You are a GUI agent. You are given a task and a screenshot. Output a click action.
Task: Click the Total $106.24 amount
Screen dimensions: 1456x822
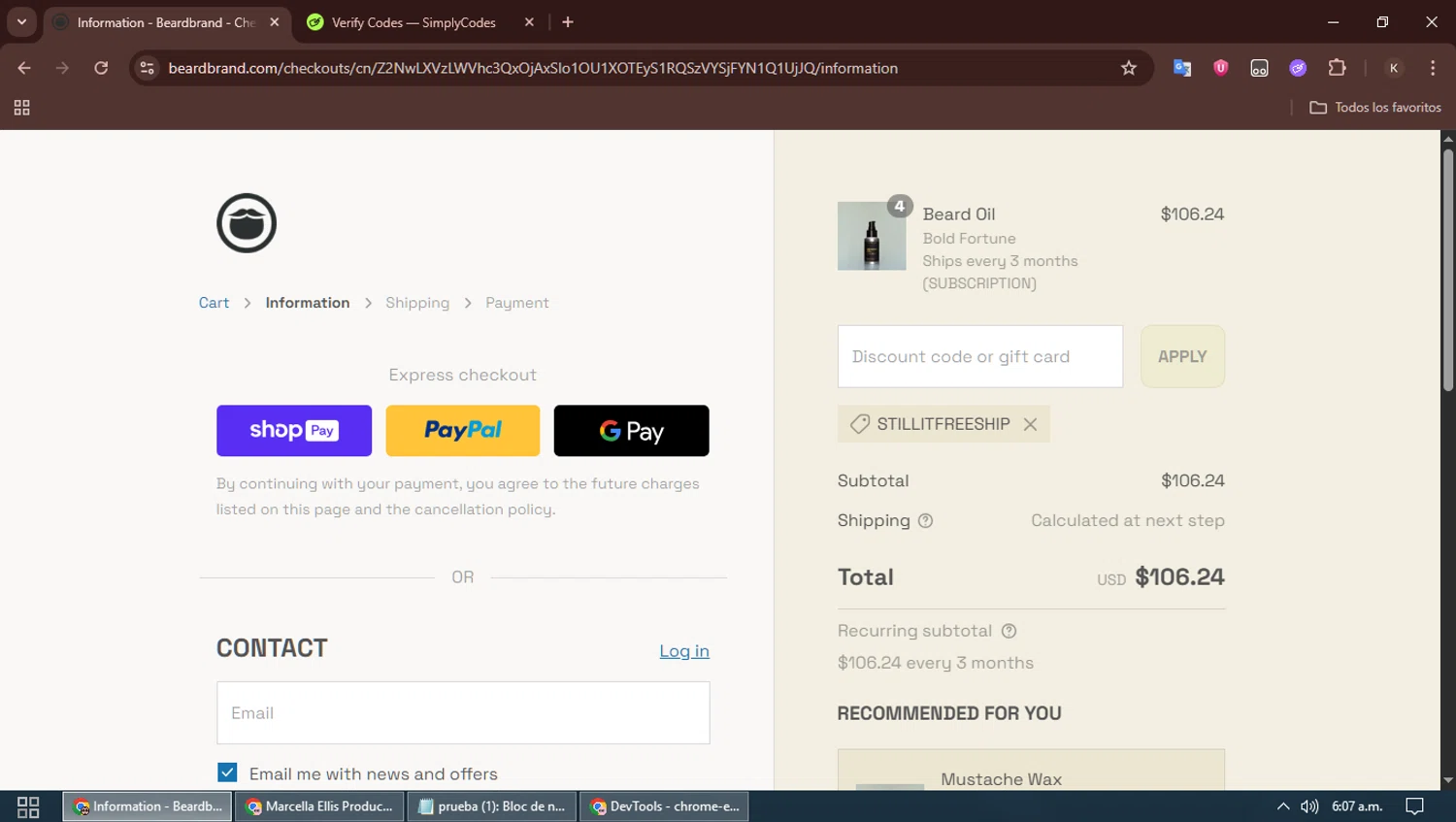click(x=1179, y=577)
